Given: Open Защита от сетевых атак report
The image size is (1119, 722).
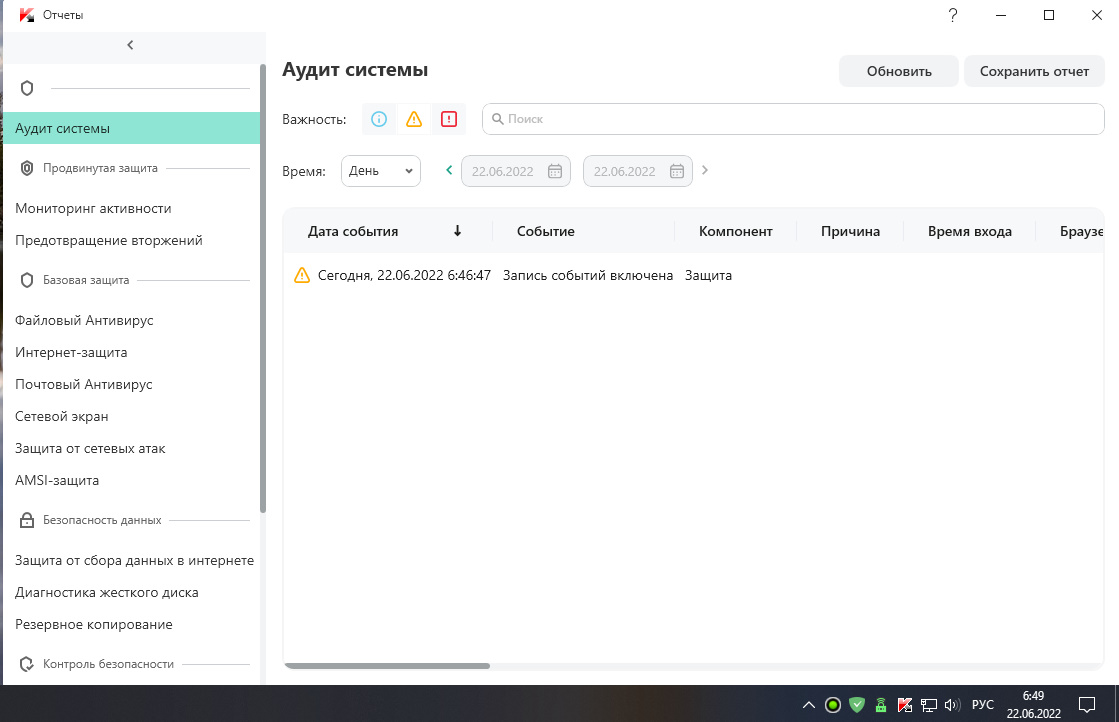Looking at the screenshot, I should pyautogui.click(x=91, y=449).
